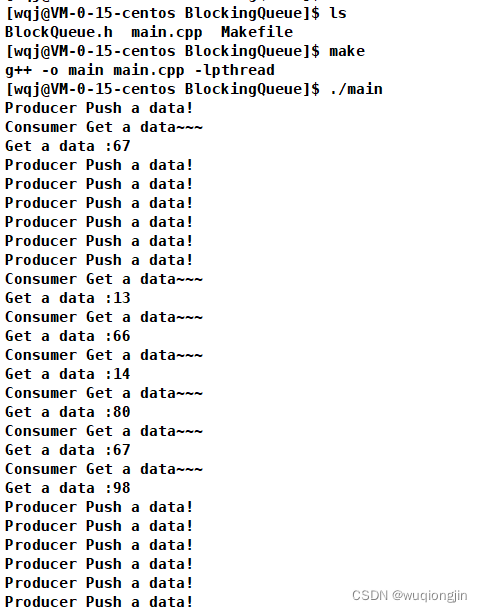Image resolution: width=482 pixels, height=612 pixels.
Task: Click main.cpp in the ls output
Action: [167, 33]
